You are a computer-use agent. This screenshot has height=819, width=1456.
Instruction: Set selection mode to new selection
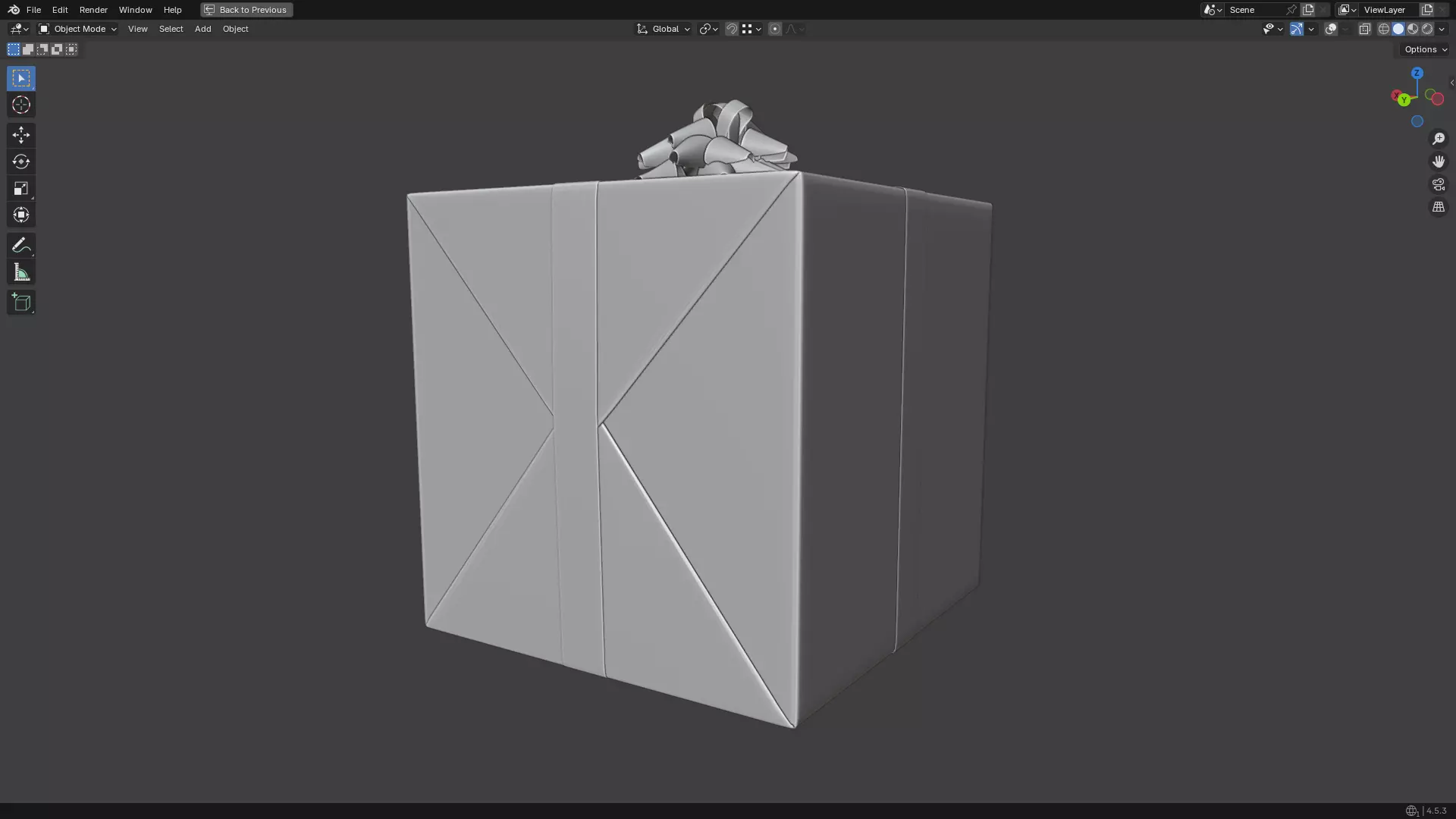coord(14,49)
